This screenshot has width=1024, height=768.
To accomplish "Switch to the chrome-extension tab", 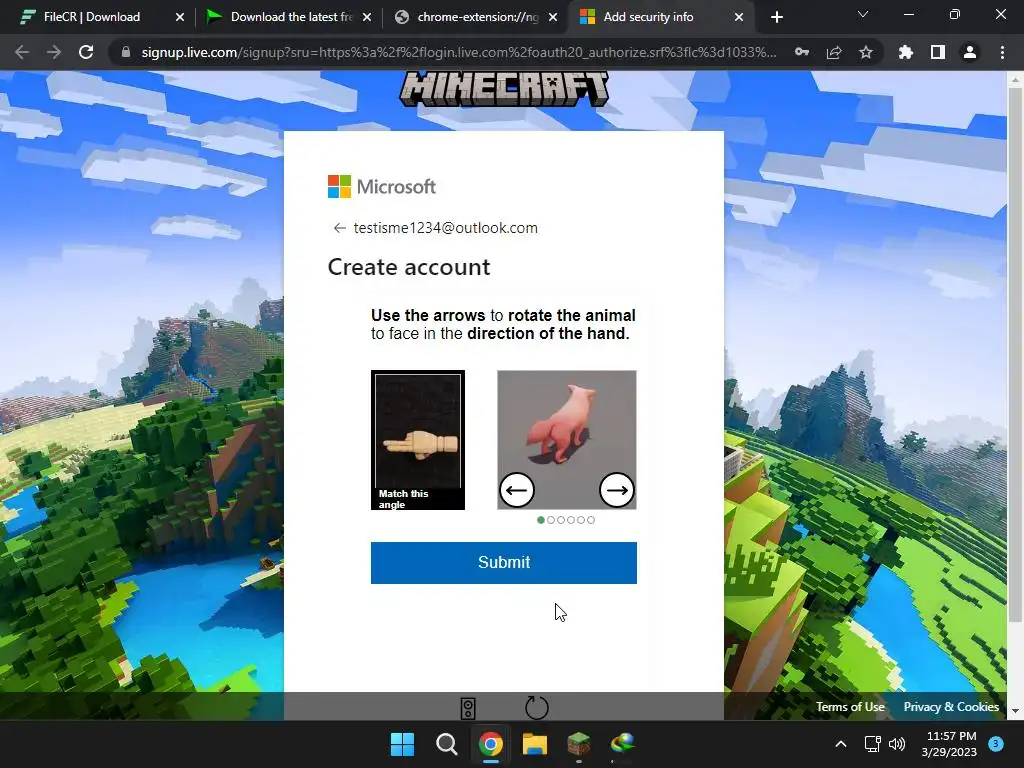I will [x=477, y=17].
